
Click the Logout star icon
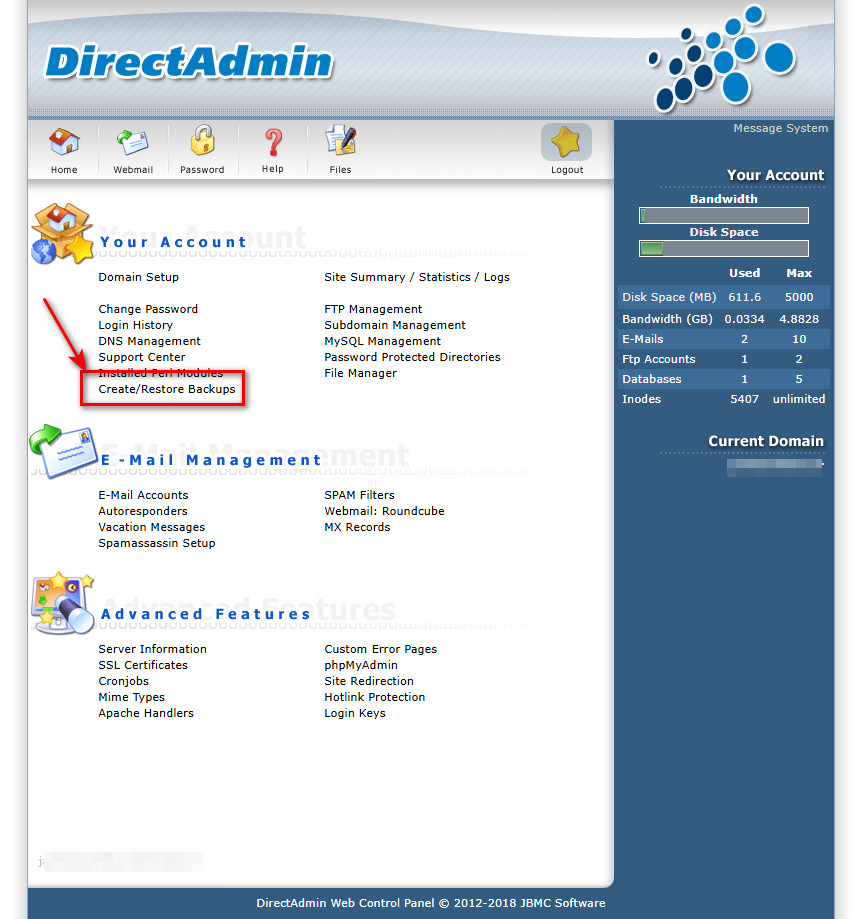click(566, 143)
